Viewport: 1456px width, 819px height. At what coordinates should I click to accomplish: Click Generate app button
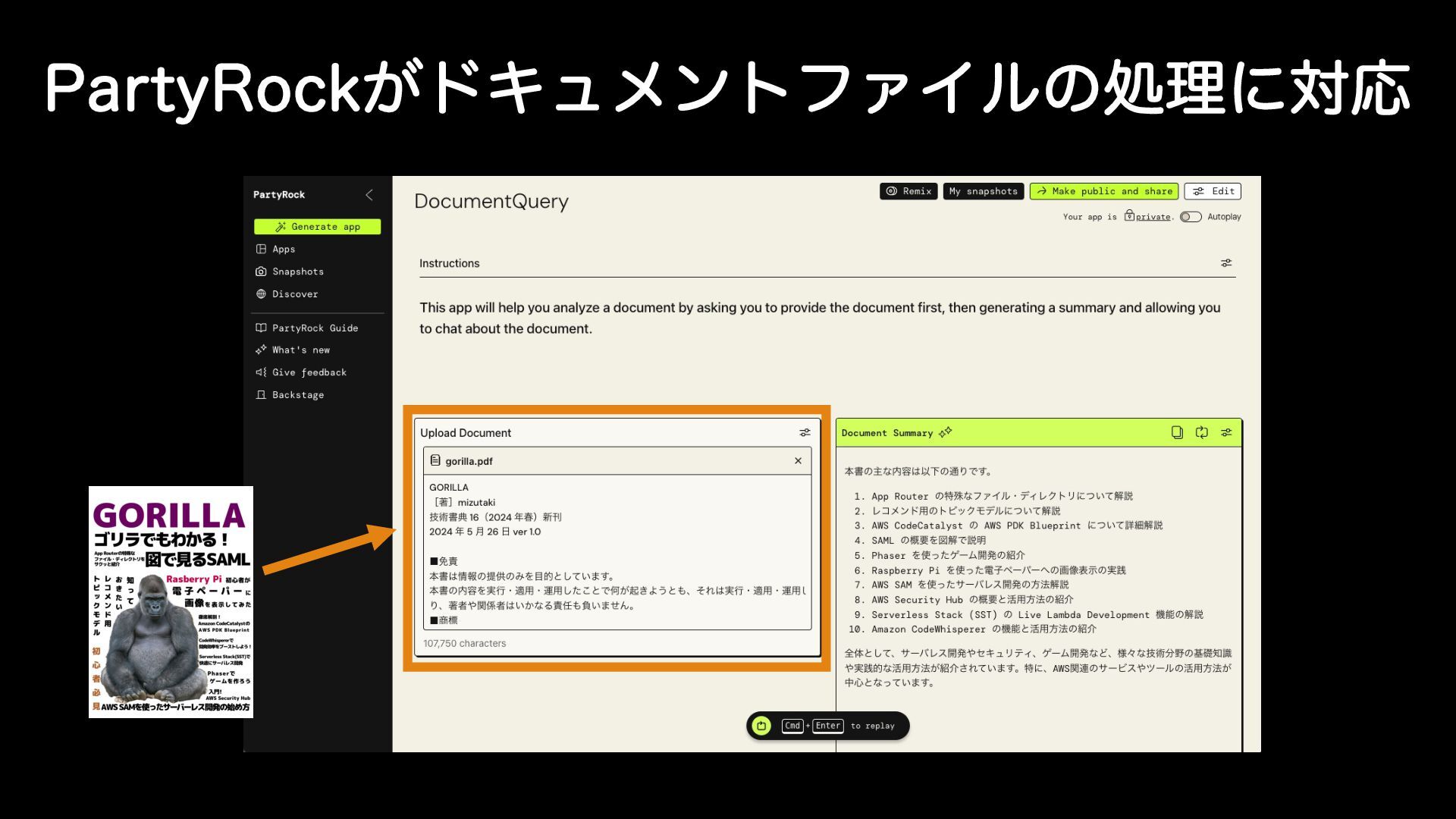317,227
